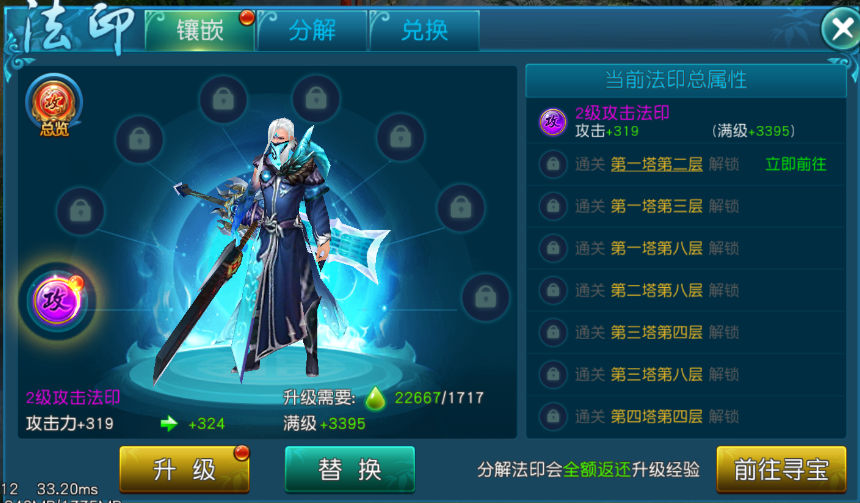
Task: Open the 第一塔第二层 underlined link
Action: tap(657, 164)
